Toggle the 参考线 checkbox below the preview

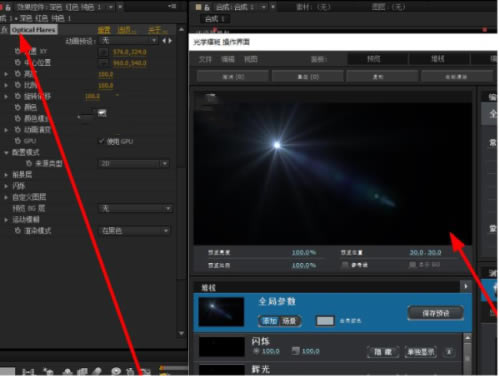345,265
